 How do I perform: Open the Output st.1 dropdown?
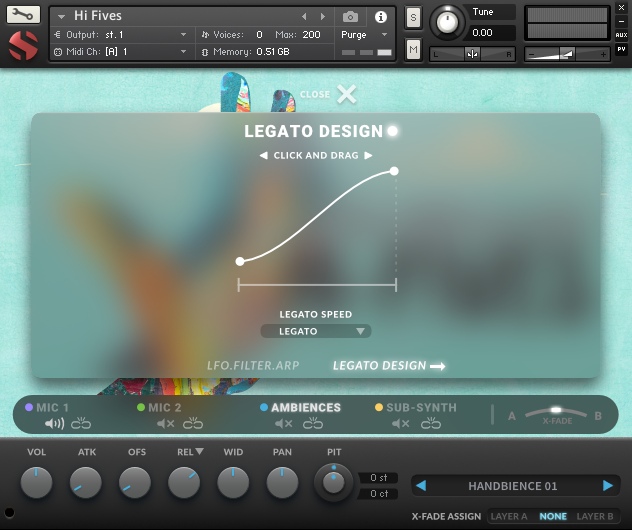pos(183,35)
